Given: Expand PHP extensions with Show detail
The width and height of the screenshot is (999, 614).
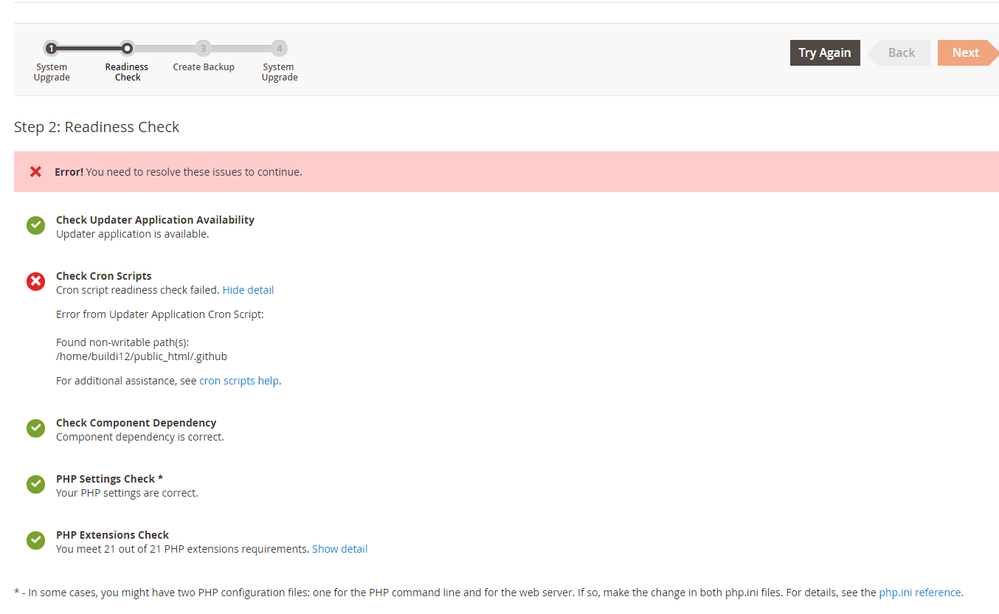Looking at the screenshot, I should pos(339,549).
